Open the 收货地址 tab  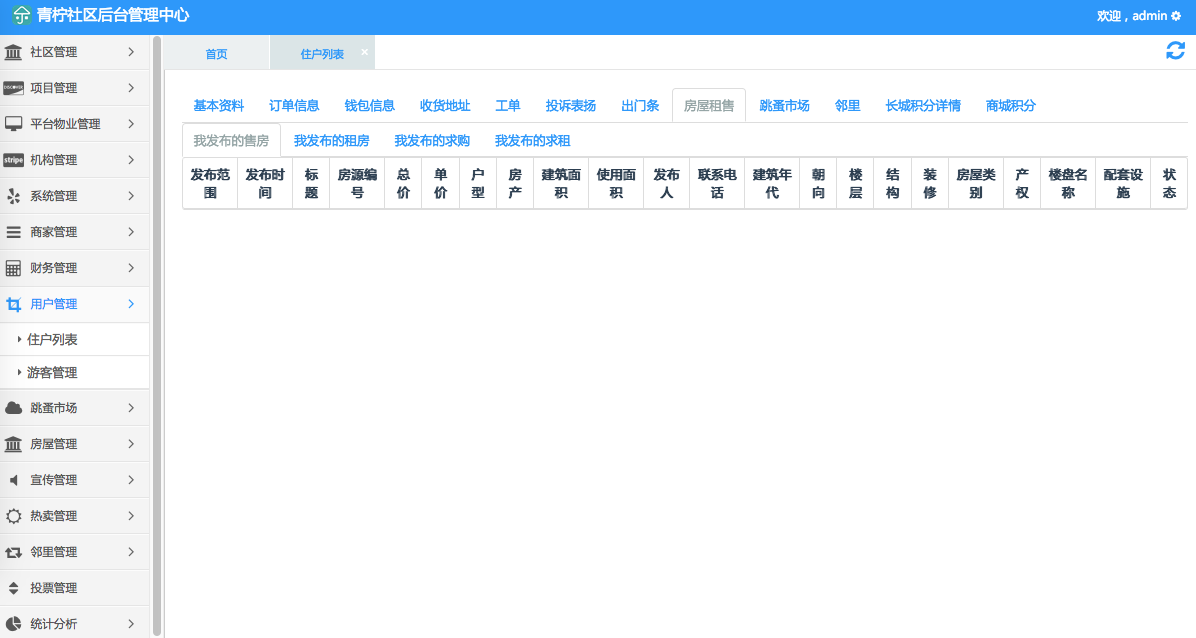445,105
